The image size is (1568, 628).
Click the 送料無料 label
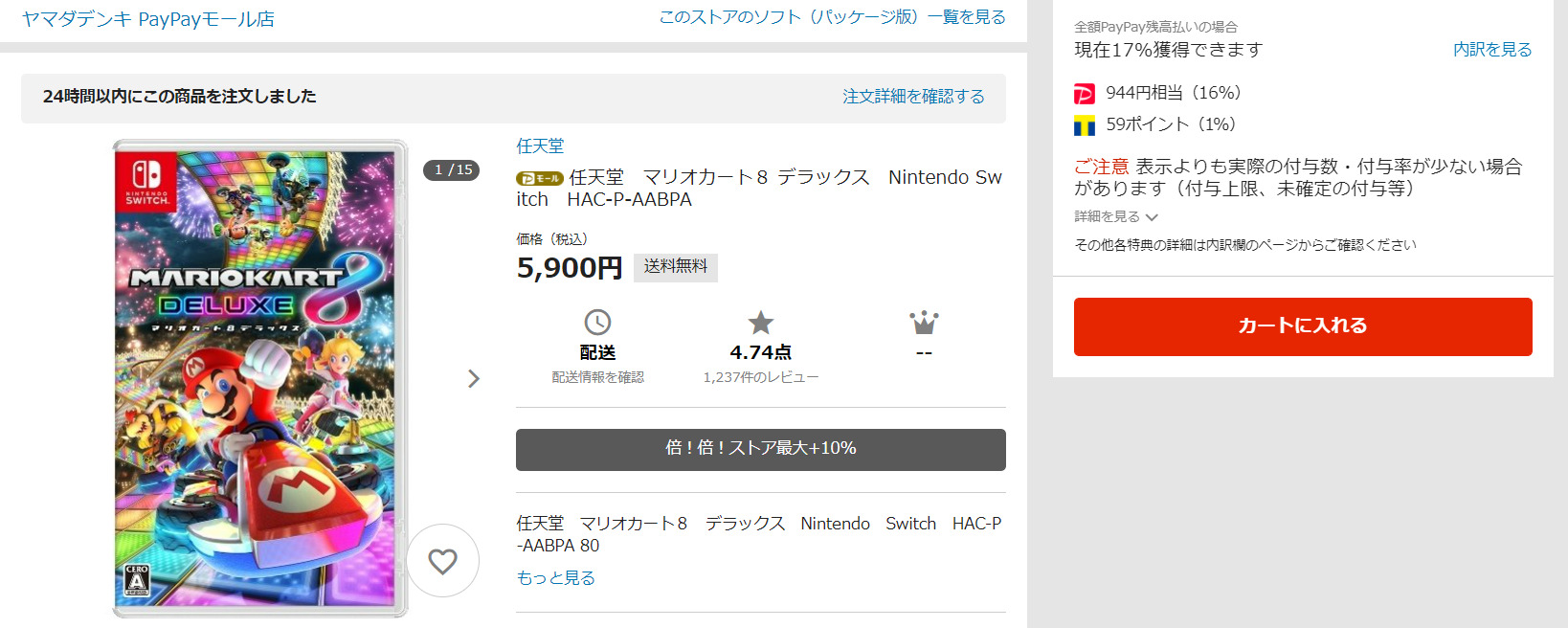[x=676, y=267]
